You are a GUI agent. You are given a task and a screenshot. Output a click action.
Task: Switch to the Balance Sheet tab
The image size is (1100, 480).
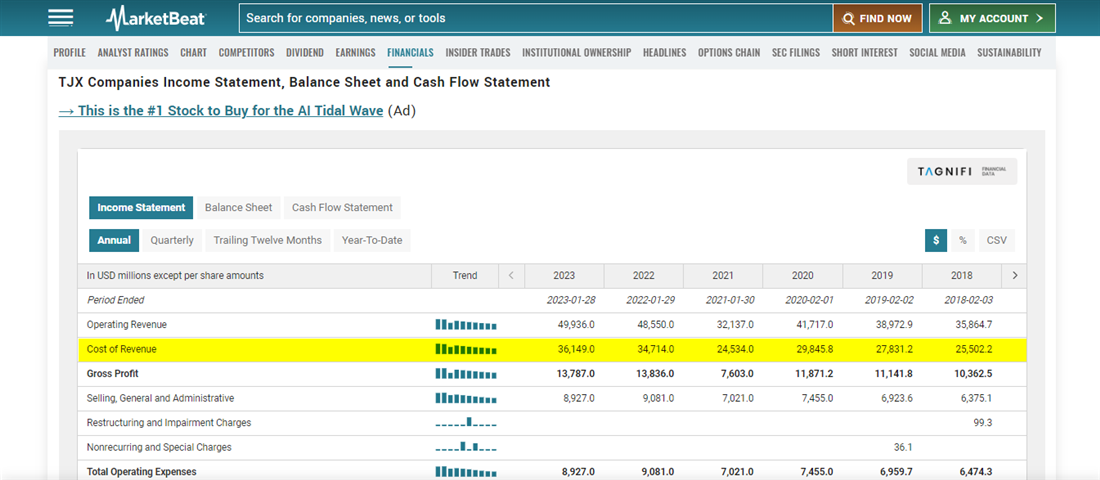coord(238,208)
